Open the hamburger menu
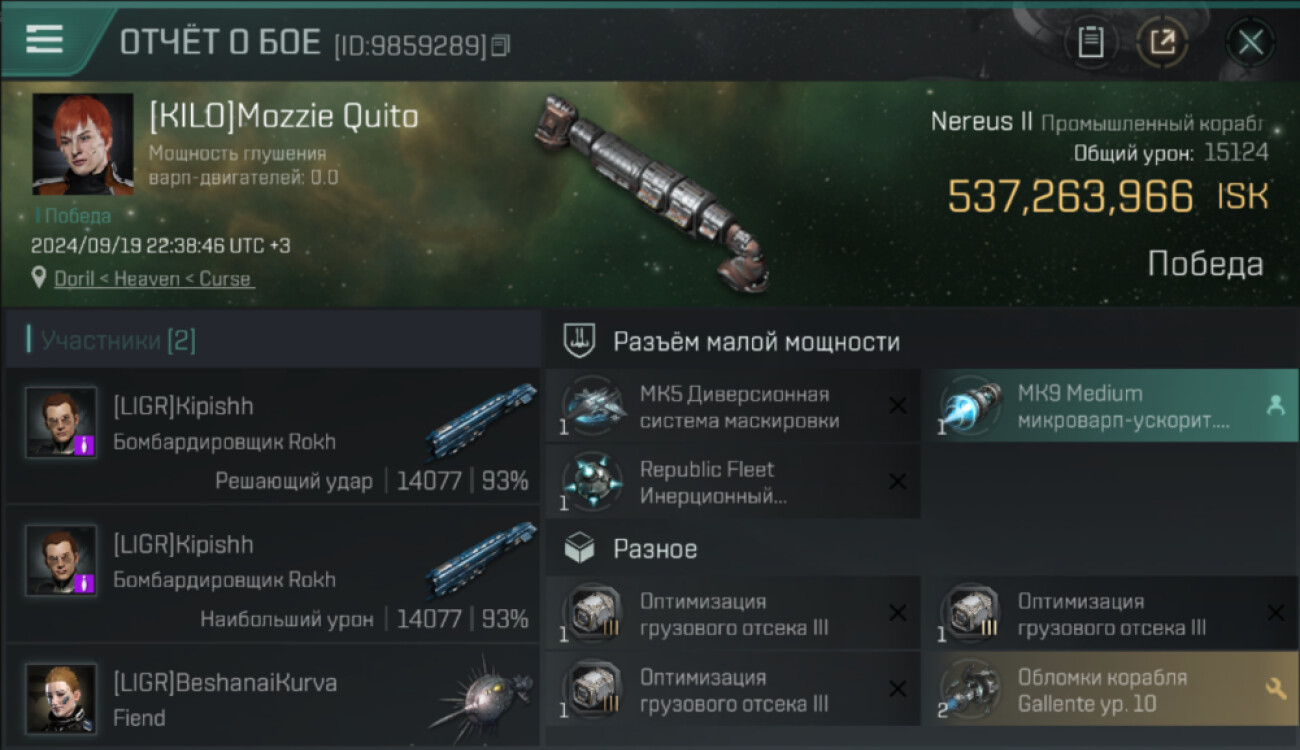This screenshot has width=1300, height=750. point(44,39)
